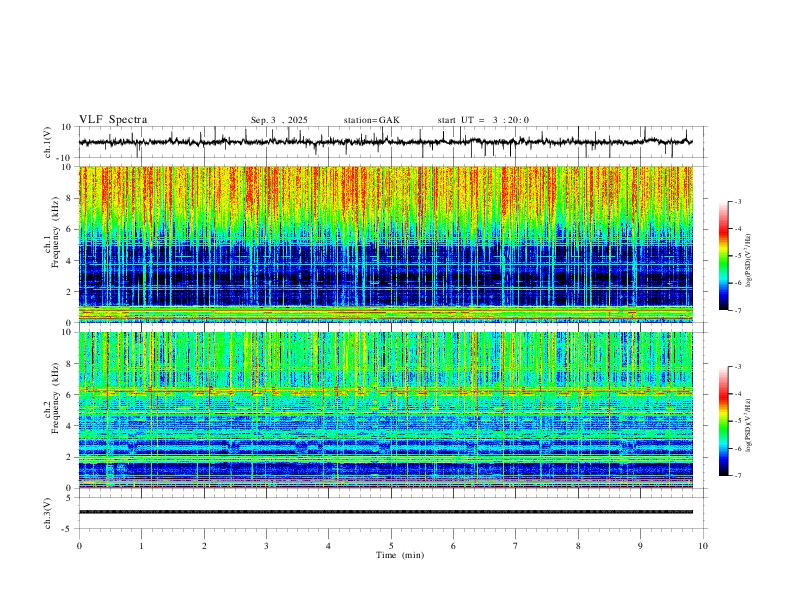Click time axis tick label "9"
Image resolution: width=792 pixels, height=612 pixels.
(640, 546)
